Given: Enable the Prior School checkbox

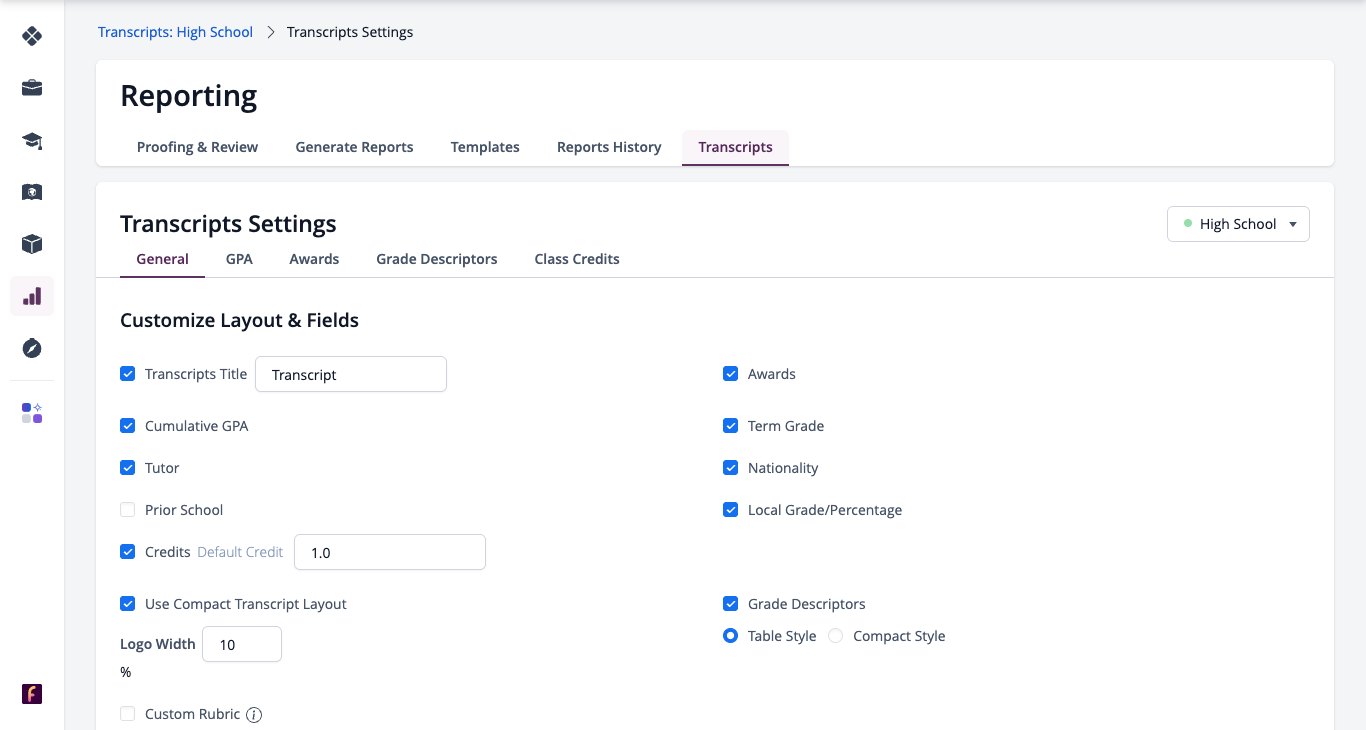Looking at the screenshot, I should coord(127,510).
